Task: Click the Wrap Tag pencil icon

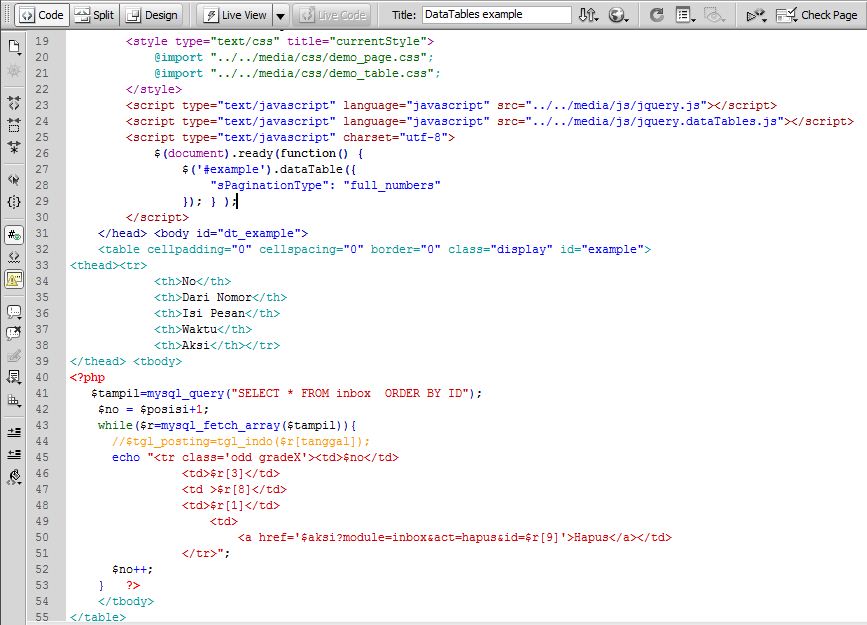Action: point(14,356)
